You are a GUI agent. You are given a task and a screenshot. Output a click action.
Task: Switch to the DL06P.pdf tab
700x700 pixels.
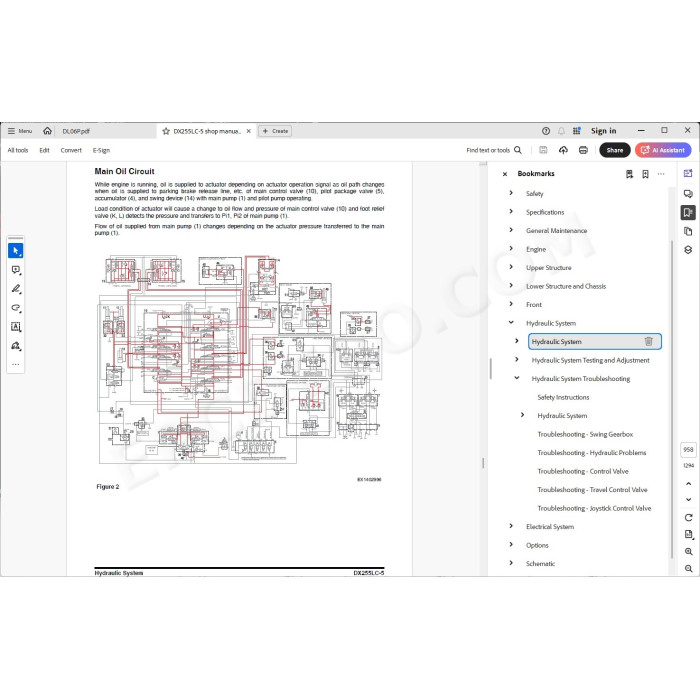76,131
